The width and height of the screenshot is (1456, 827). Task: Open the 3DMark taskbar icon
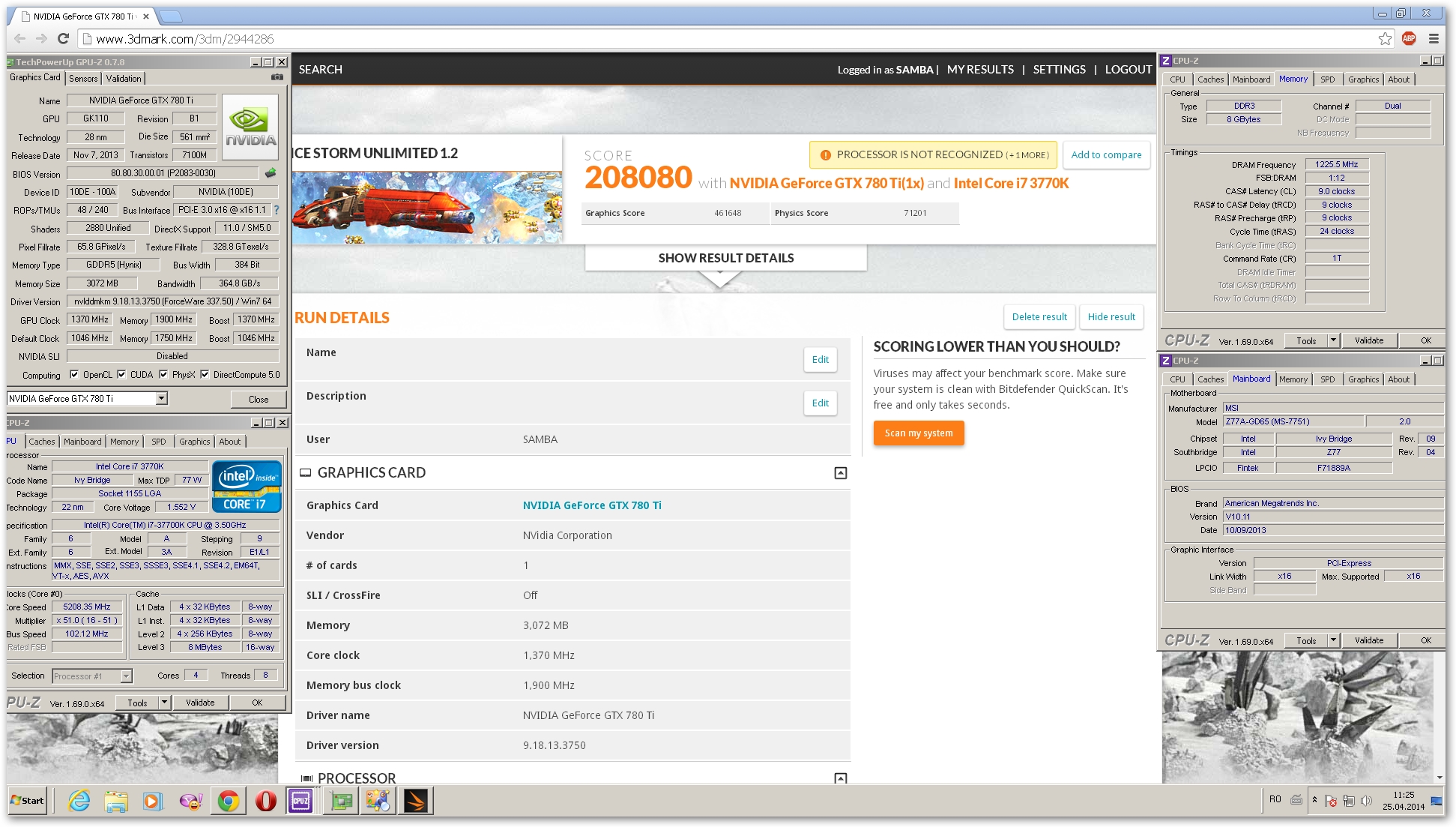coord(416,802)
